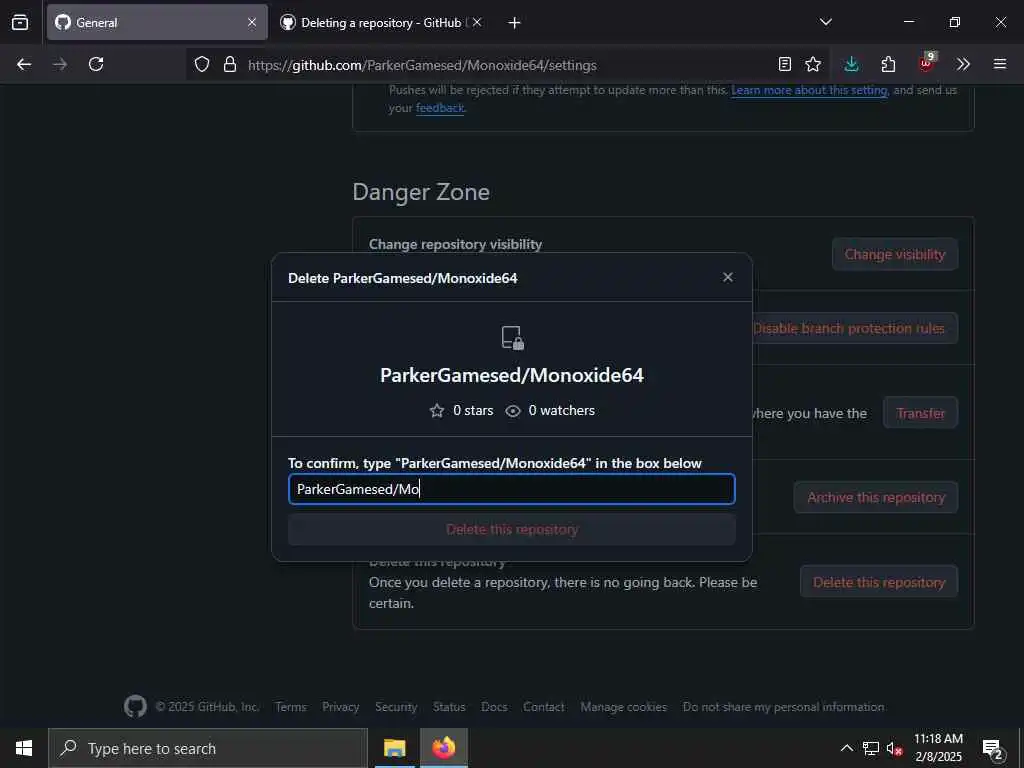Open the Terms footer link

(x=291, y=707)
